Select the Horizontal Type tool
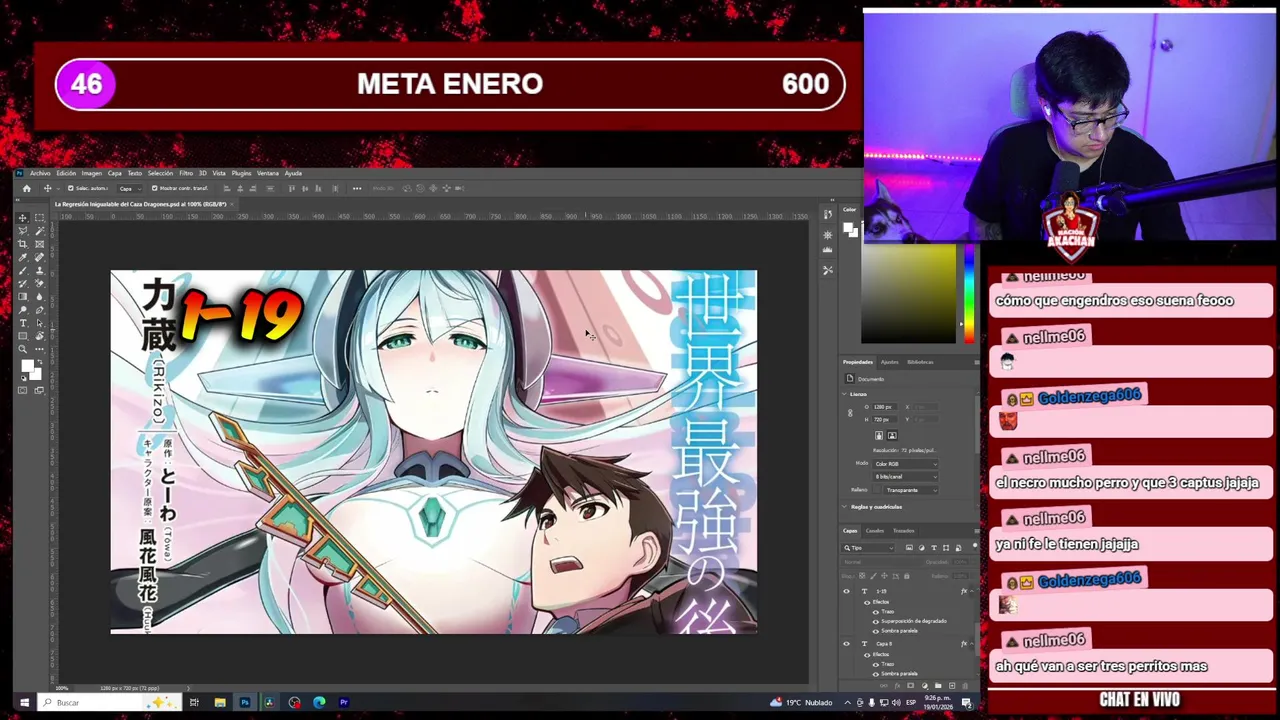The width and height of the screenshot is (1280, 720). coord(22,323)
